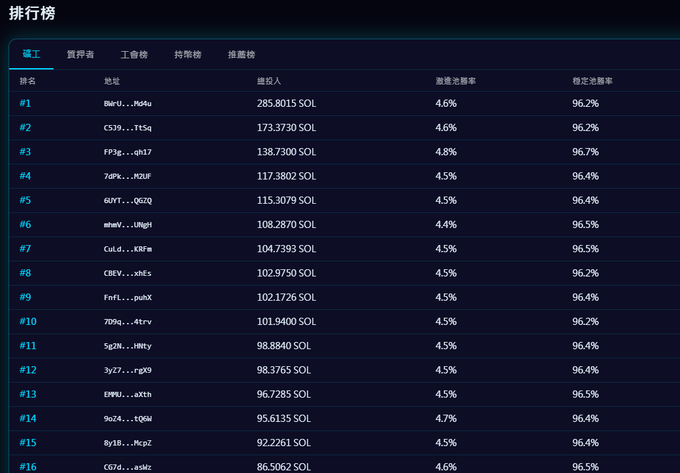The width and height of the screenshot is (680, 473).
Task: Open the 工會榜 tab
Action: pos(134,54)
